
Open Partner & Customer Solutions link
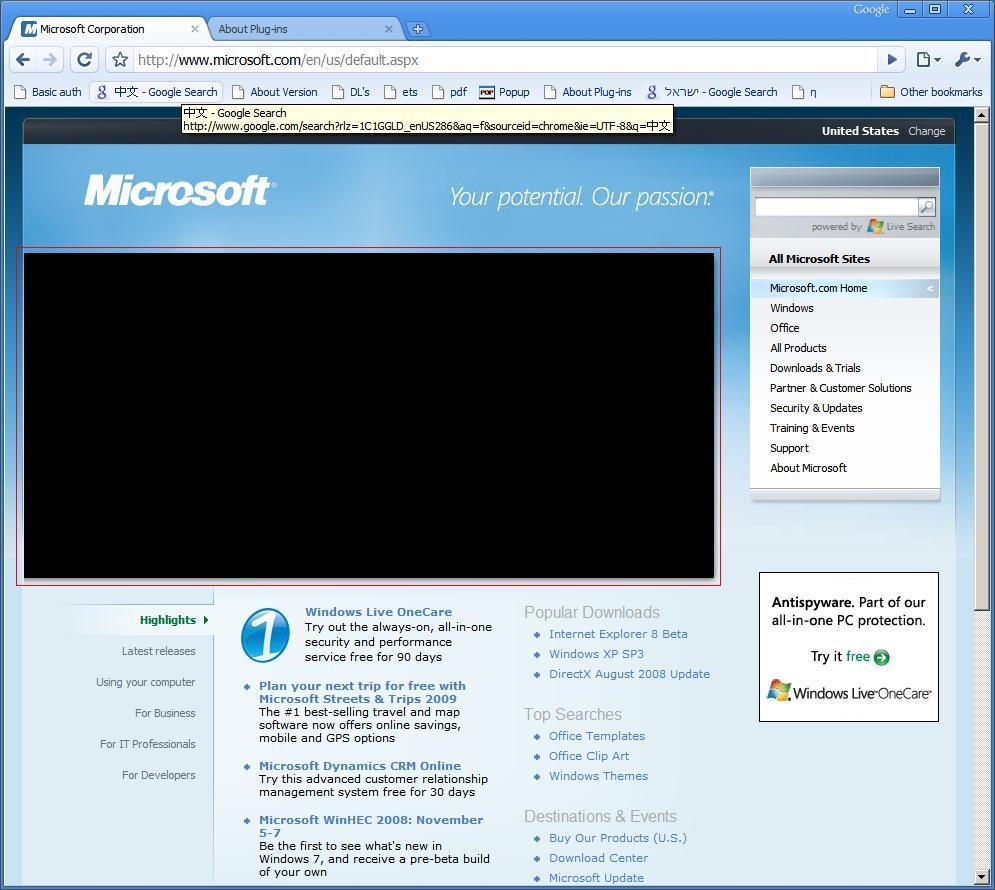tap(840, 388)
